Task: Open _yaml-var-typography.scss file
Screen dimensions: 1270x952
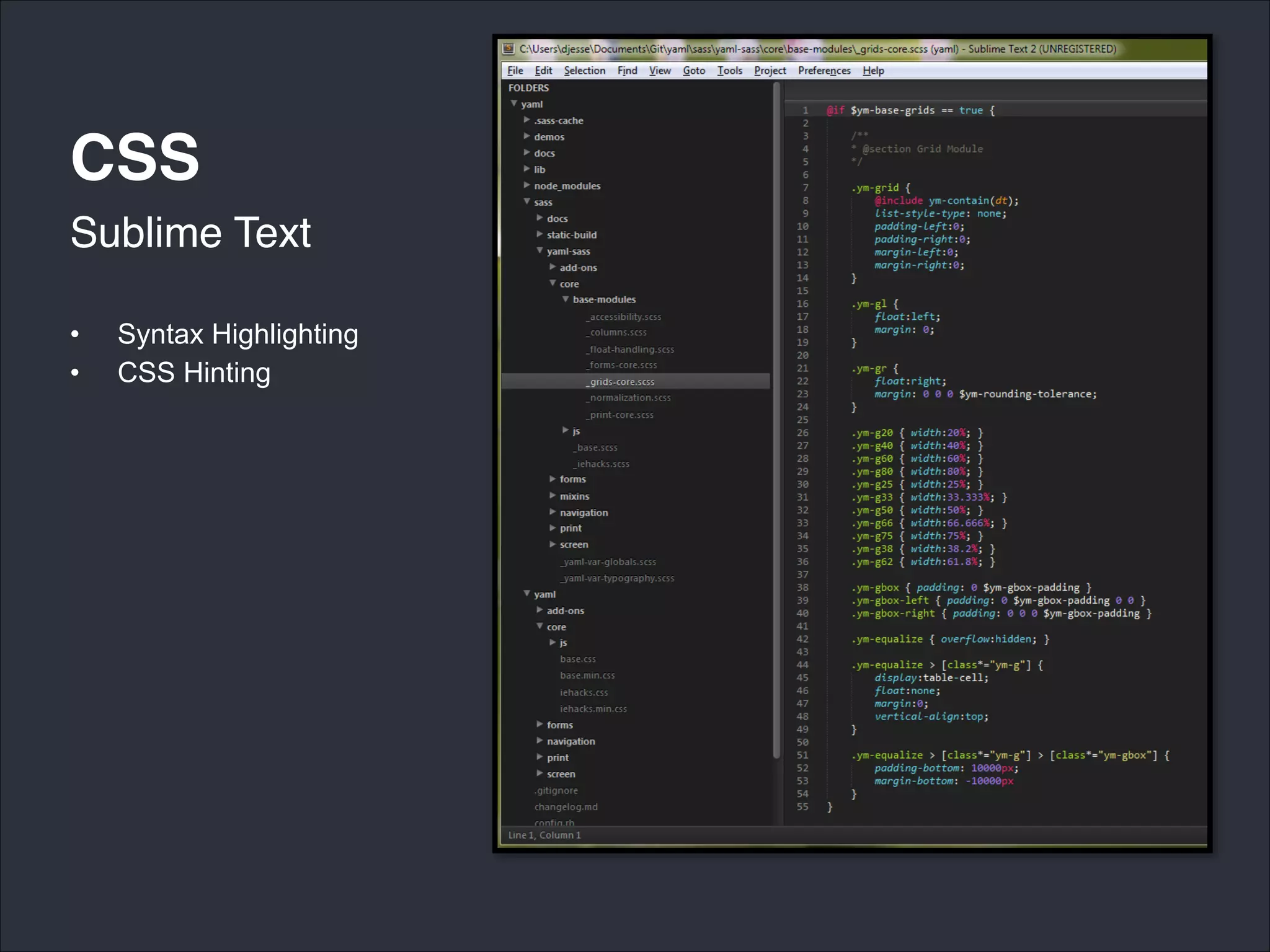Action: pyautogui.click(x=617, y=578)
